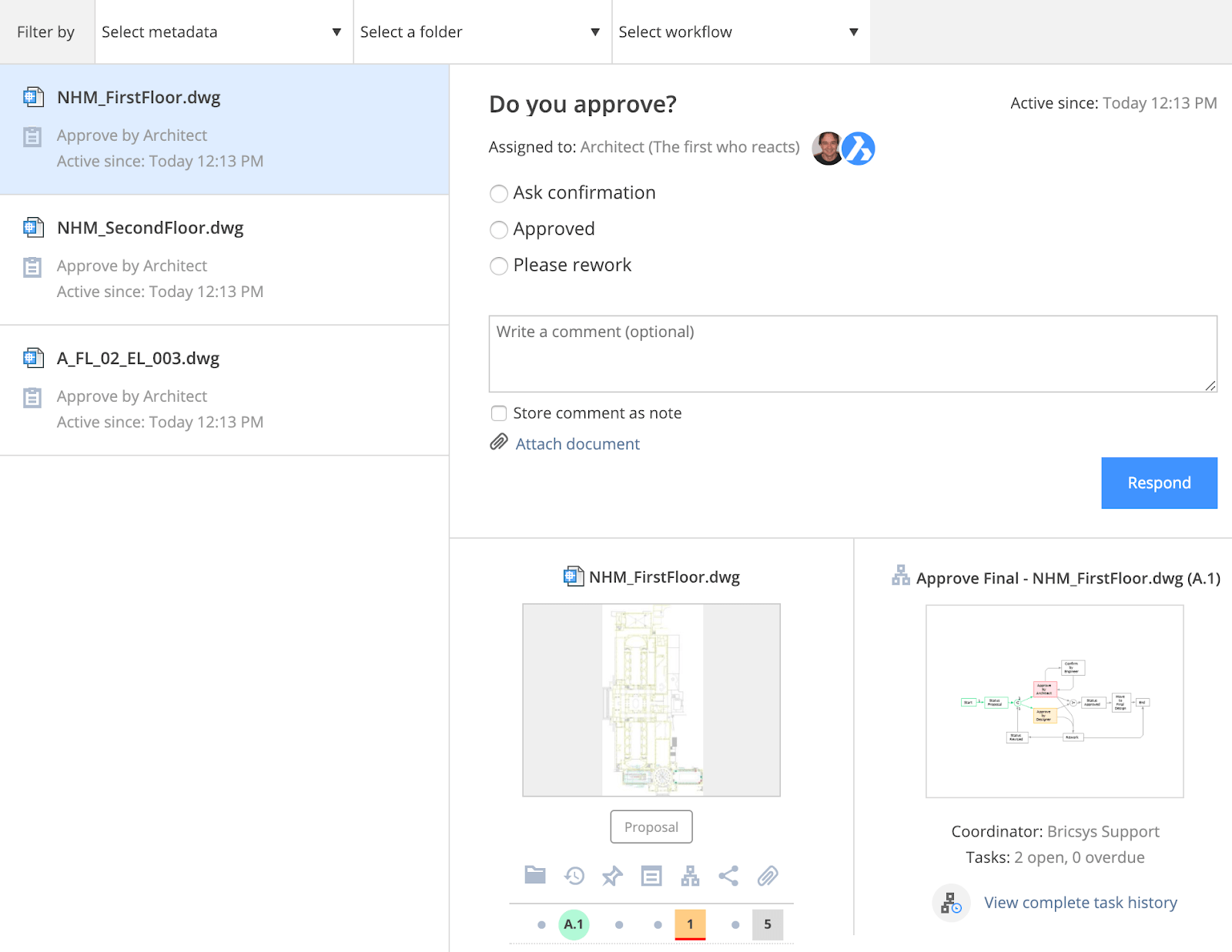Open the notes icon in document toolbar
This screenshot has width=1232, height=952.
(651, 876)
